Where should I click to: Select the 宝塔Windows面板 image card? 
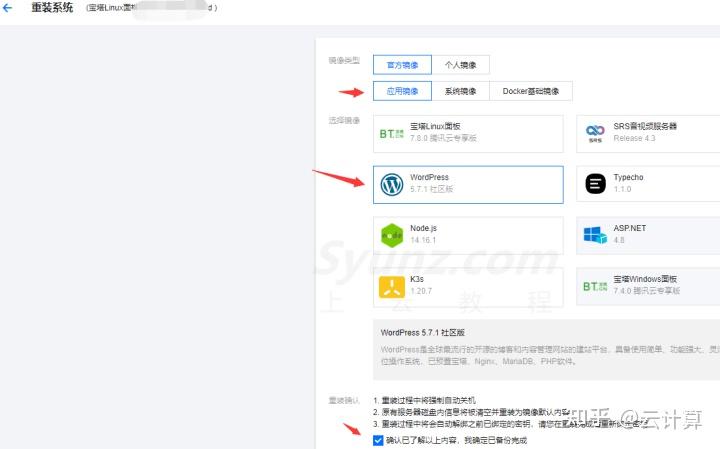point(648,287)
